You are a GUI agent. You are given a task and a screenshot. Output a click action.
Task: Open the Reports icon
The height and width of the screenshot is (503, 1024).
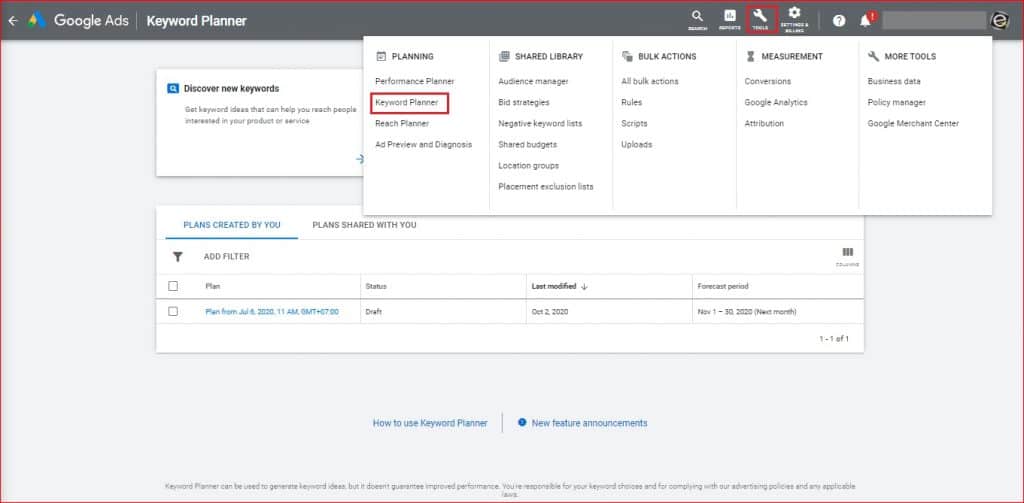pyautogui.click(x=729, y=20)
